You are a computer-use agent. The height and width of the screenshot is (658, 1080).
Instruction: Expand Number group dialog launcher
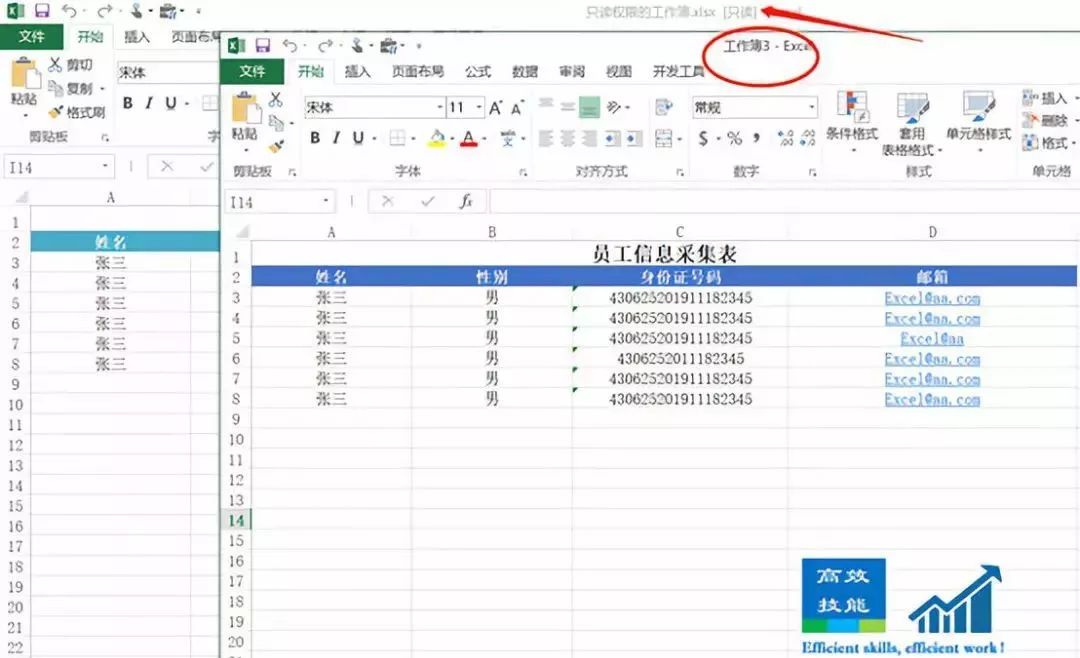[812, 172]
